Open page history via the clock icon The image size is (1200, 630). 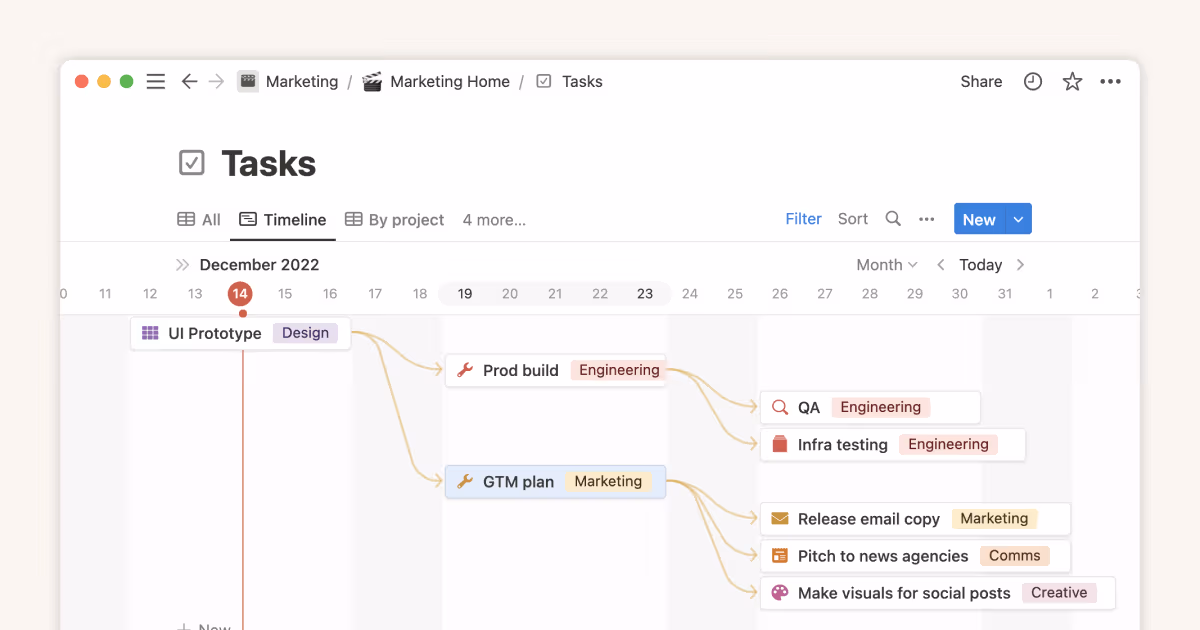click(x=1032, y=81)
